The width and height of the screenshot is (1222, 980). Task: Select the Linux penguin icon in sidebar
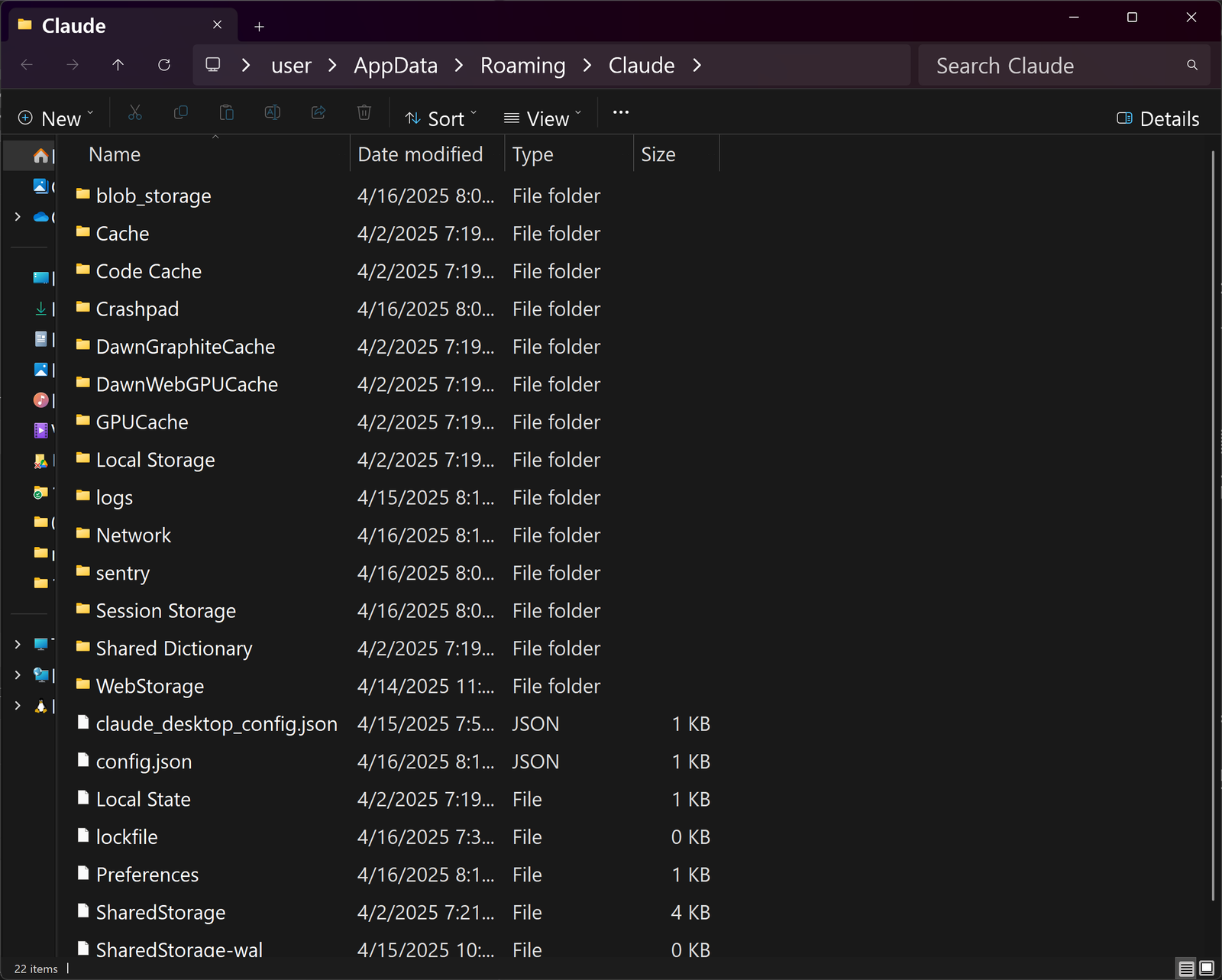coord(41,706)
